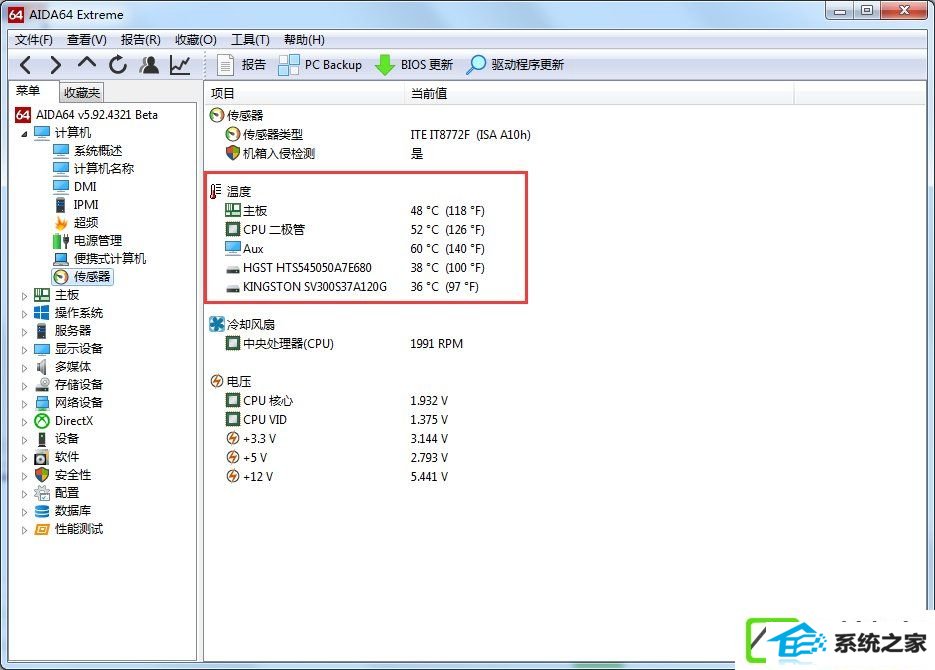Expand the 主板 tree node

(24, 296)
